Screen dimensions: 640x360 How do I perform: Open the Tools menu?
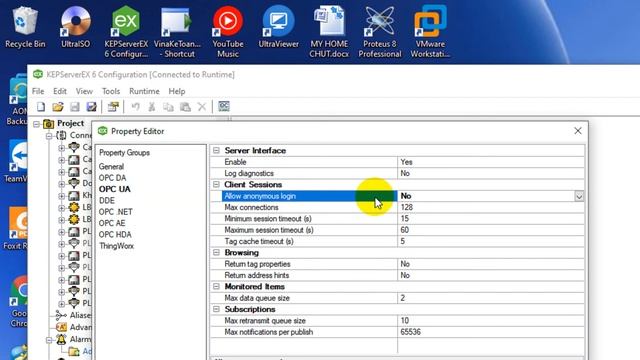pos(111,91)
